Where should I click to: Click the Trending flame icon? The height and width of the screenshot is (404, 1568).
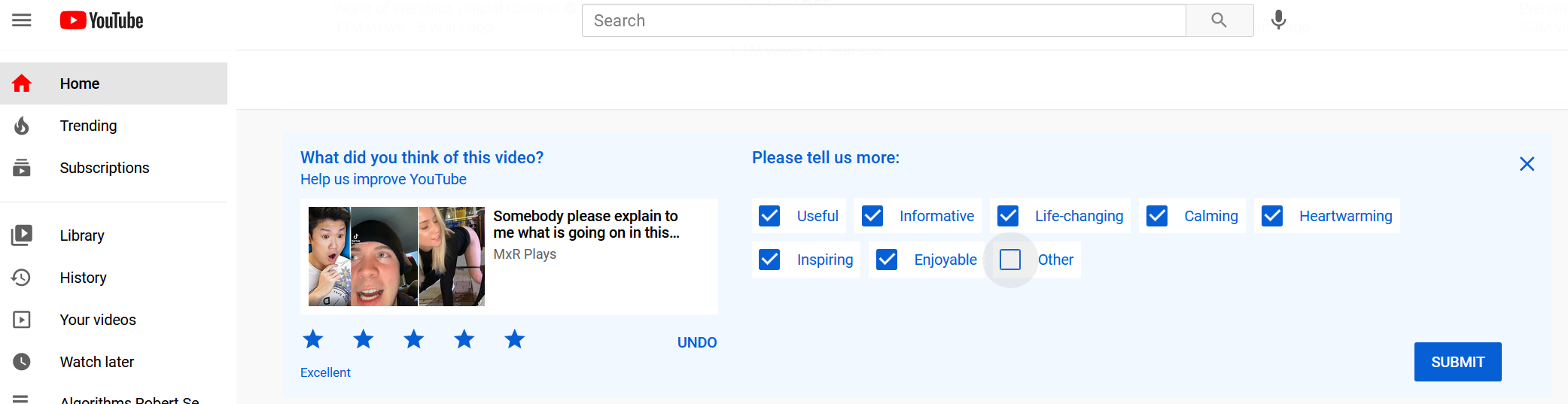pos(22,126)
